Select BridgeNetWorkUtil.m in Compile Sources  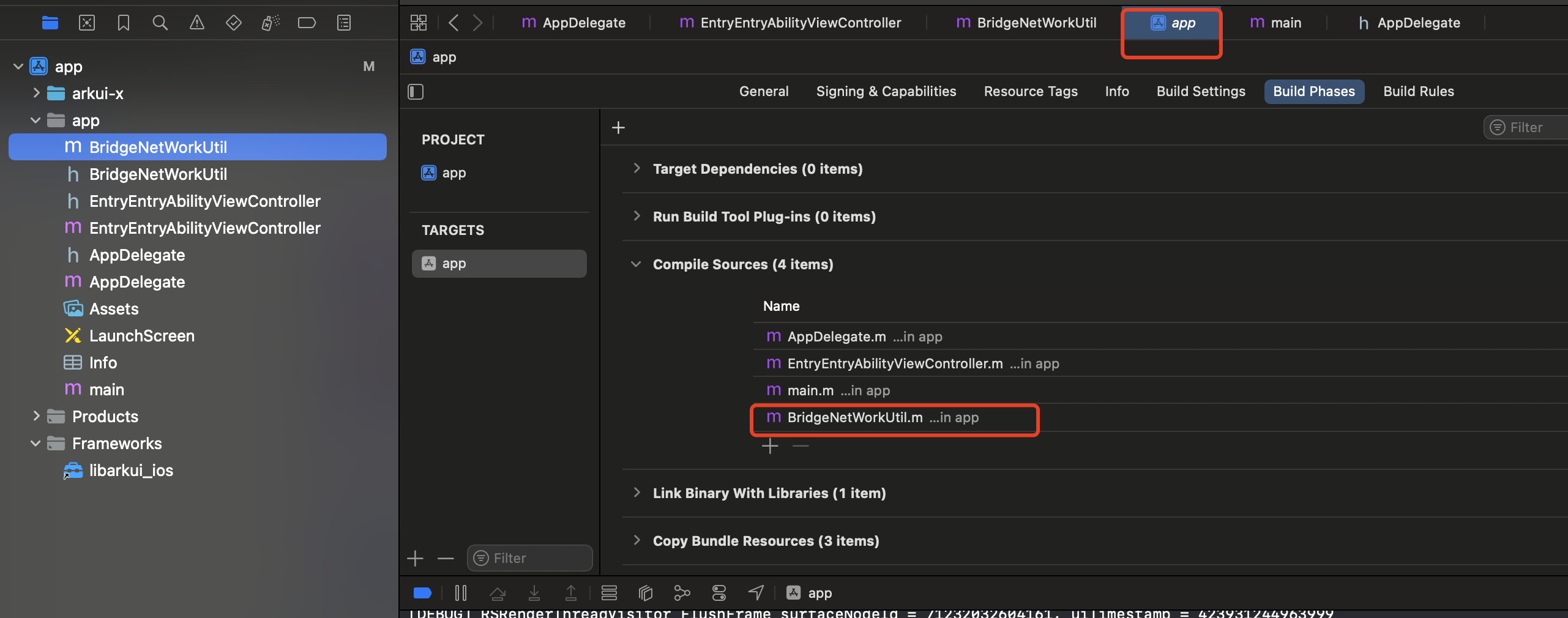tap(872, 418)
